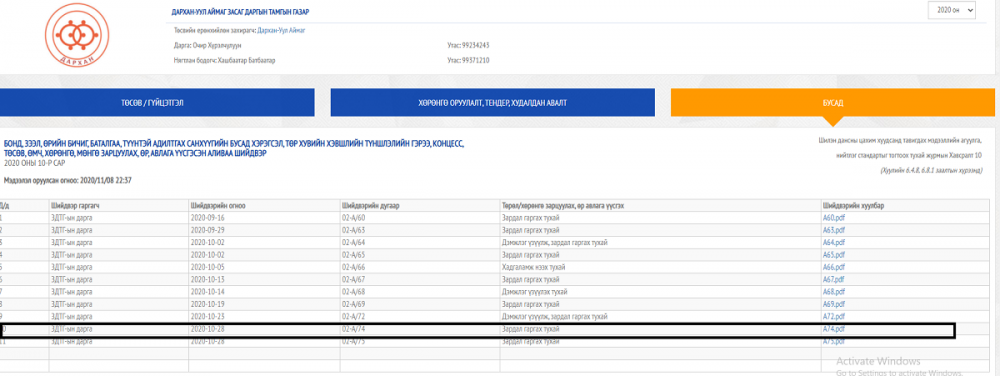The width and height of the screenshot is (1000, 376).
Task: Click the date cell 2020-09-29
Action: pos(207,229)
